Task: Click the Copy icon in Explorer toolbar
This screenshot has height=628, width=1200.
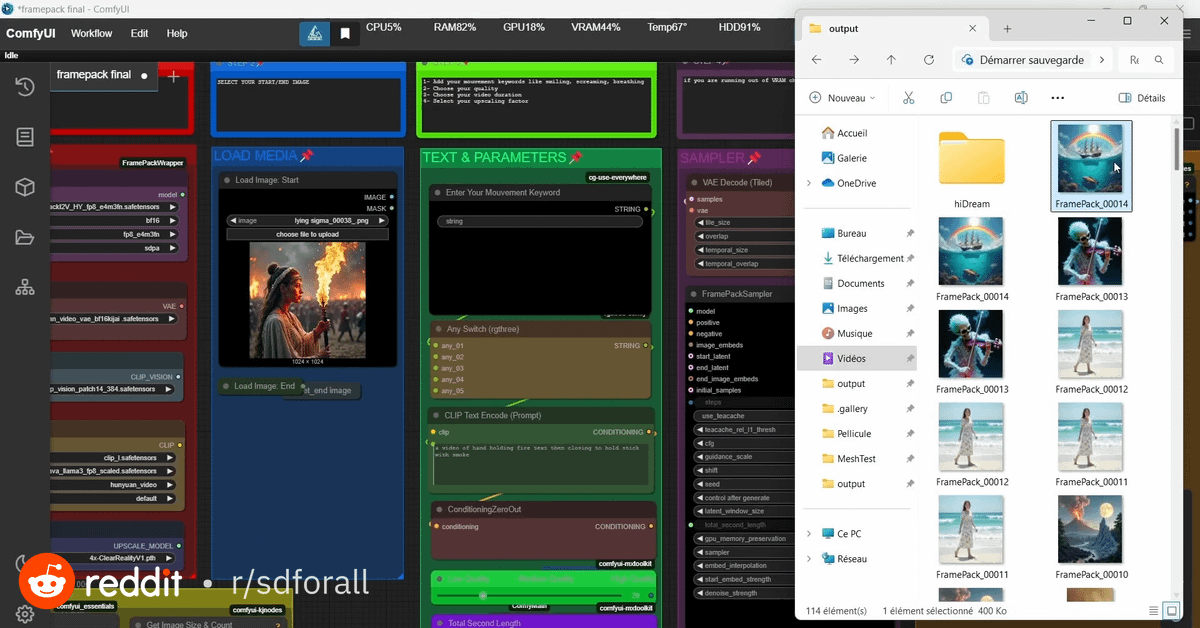Action: click(946, 98)
